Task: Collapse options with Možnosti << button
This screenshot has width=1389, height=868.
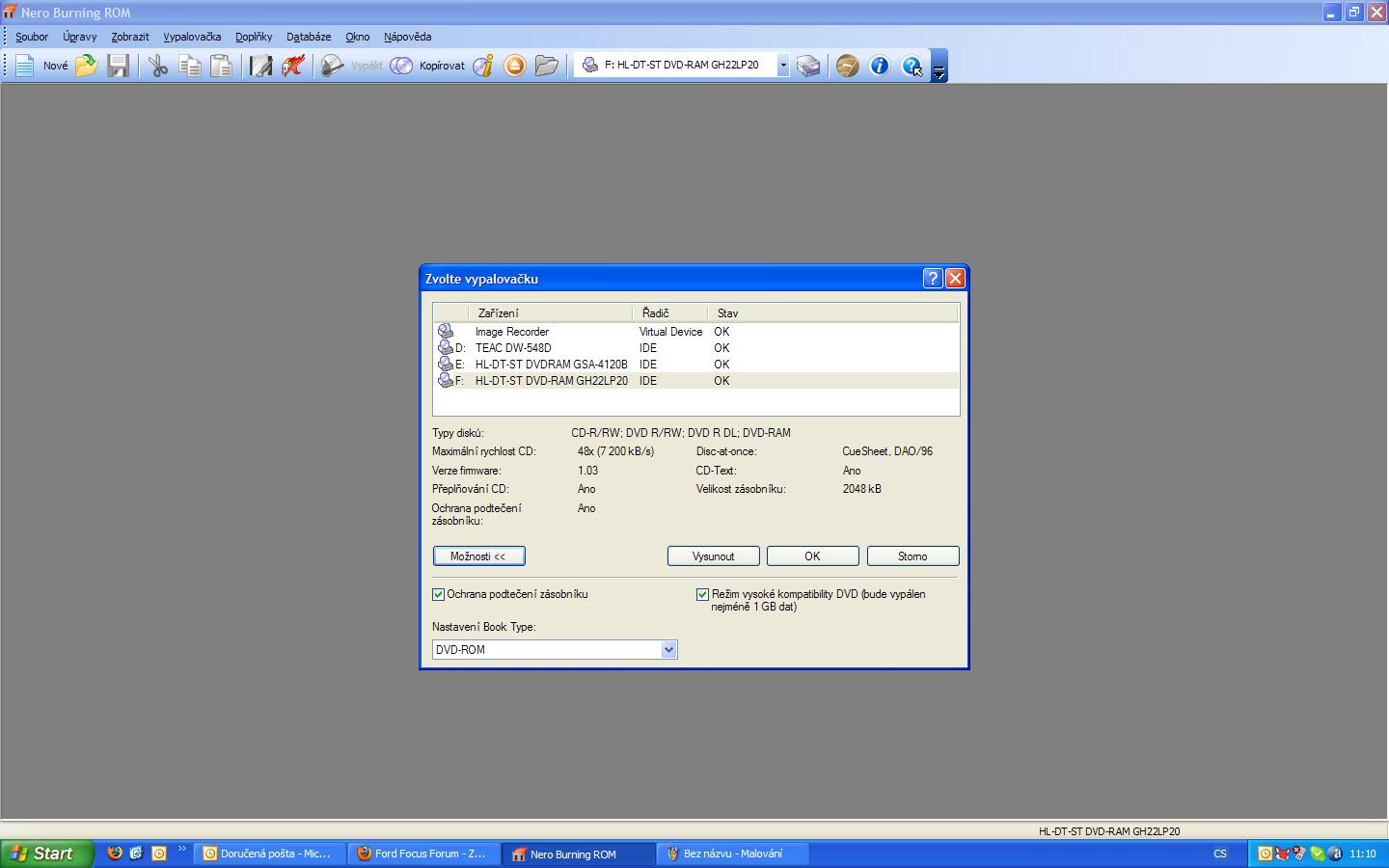Action: point(478,556)
